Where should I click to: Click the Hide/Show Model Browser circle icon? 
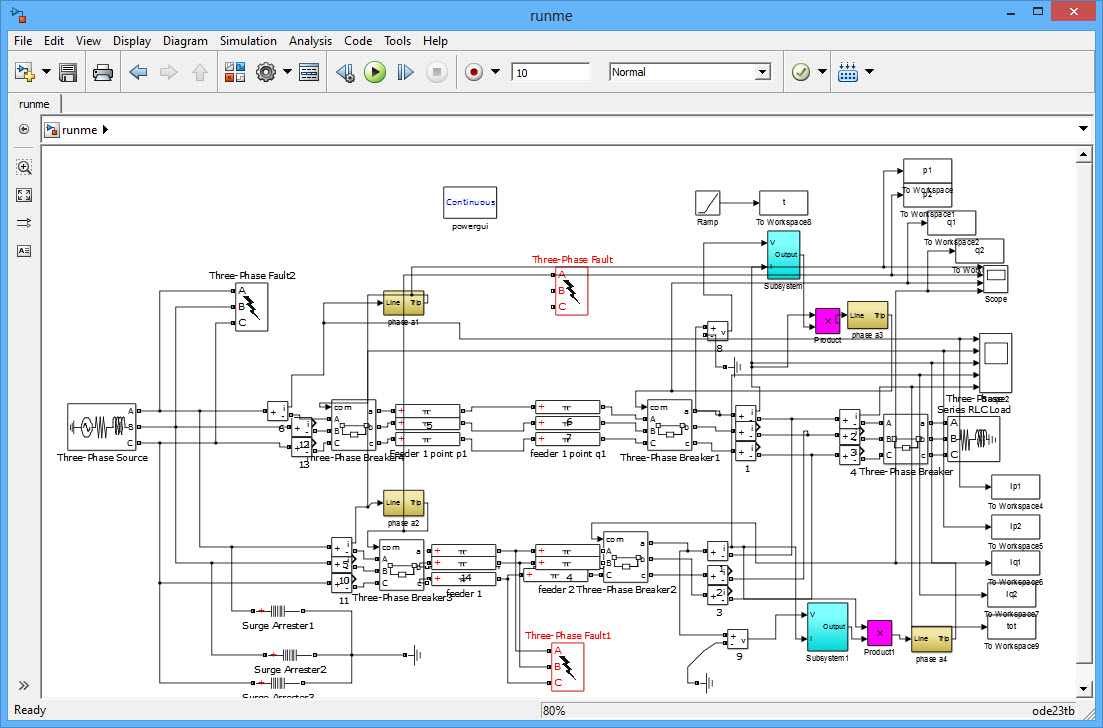[x=24, y=129]
